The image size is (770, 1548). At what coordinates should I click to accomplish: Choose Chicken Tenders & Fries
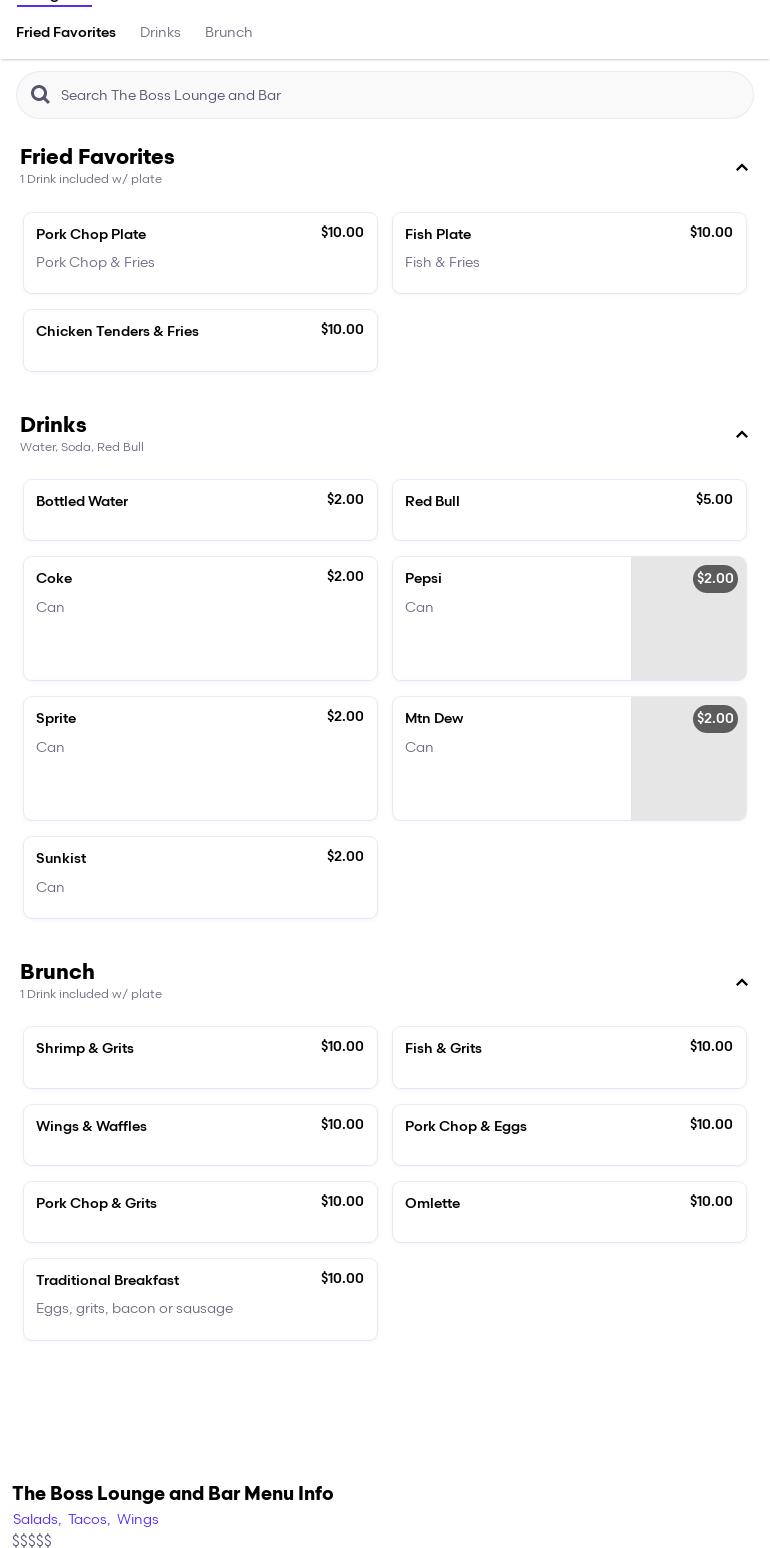point(200,340)
